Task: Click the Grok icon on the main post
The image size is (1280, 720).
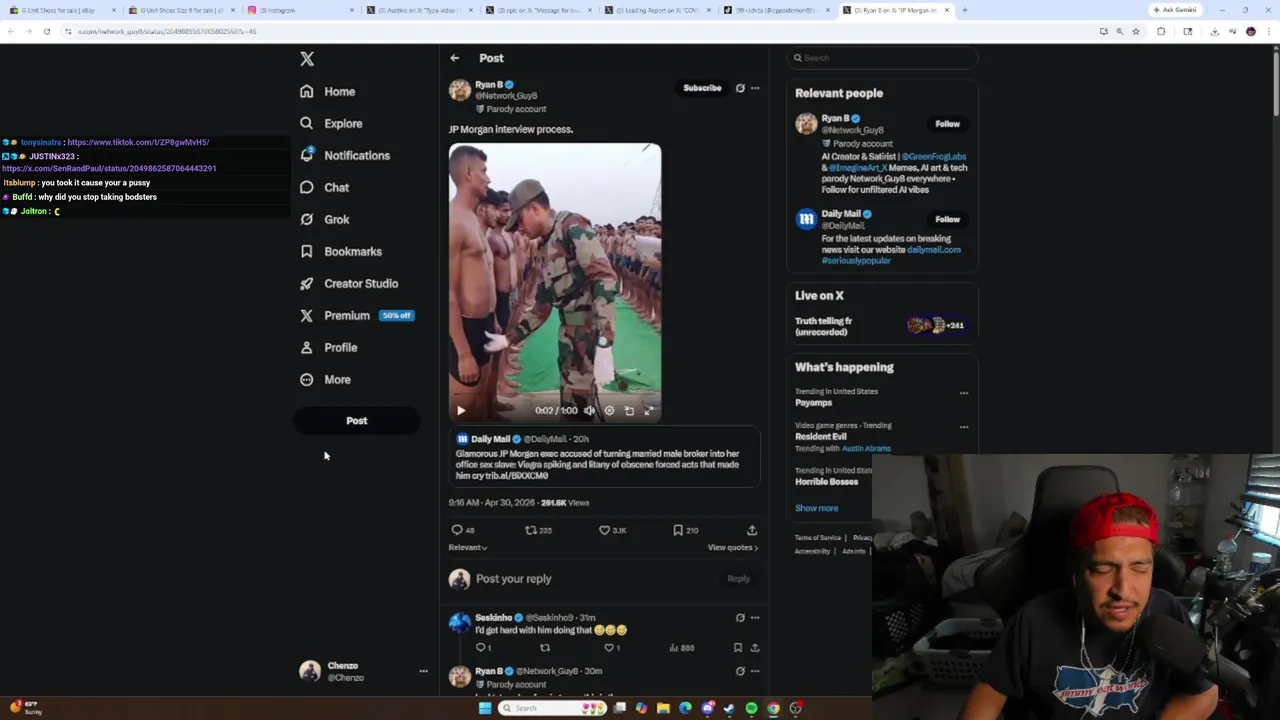Action: tap(740, 88)
